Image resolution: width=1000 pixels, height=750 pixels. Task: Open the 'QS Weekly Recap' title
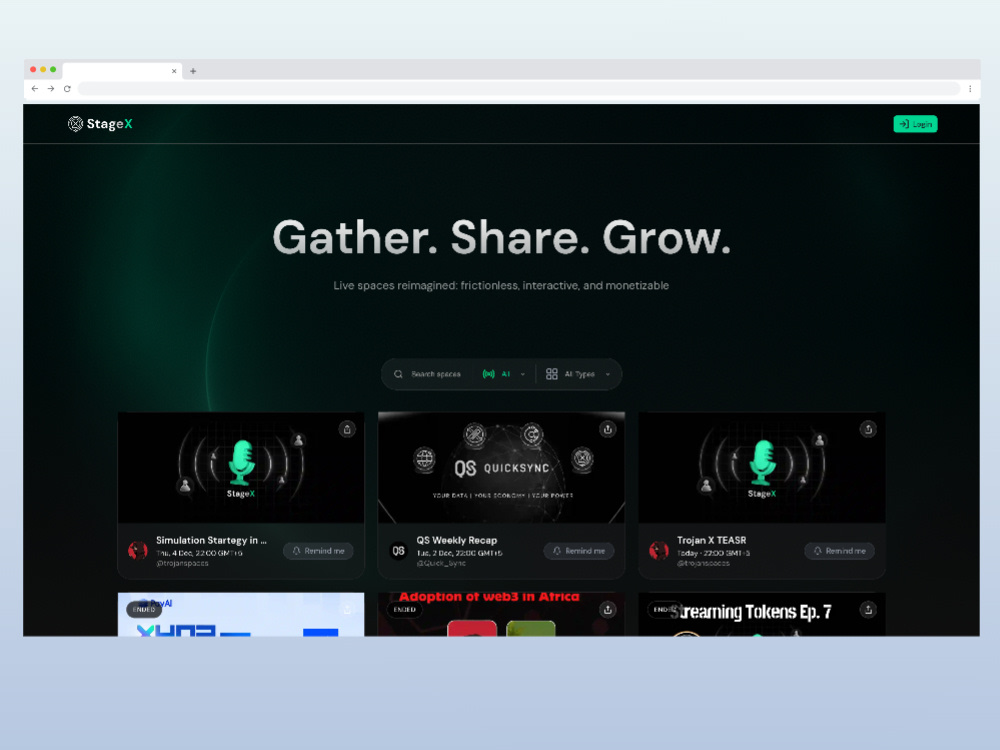tap(457, 540)
